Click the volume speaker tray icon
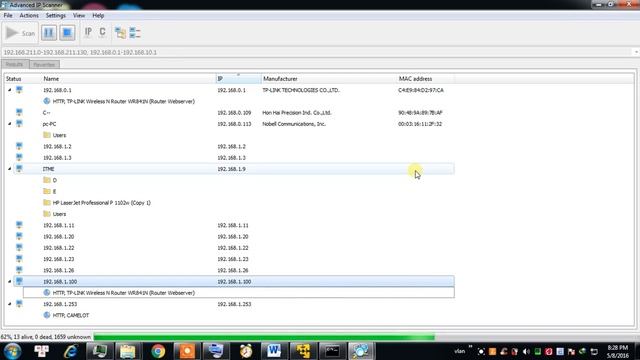This screenshot has height=360, width=640. pos(526,351)
